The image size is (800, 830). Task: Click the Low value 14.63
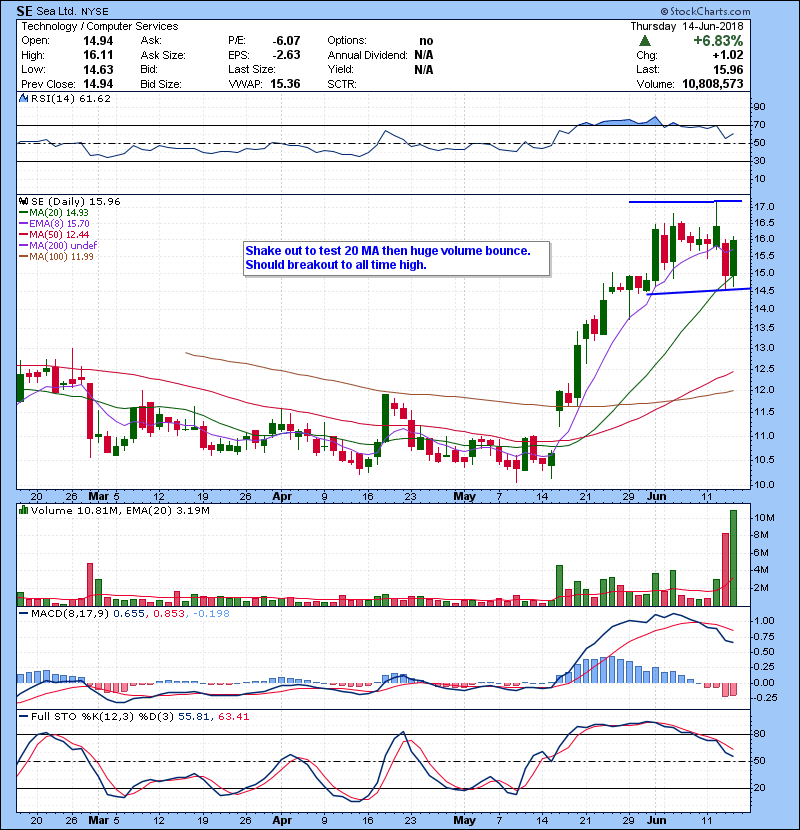98,69
